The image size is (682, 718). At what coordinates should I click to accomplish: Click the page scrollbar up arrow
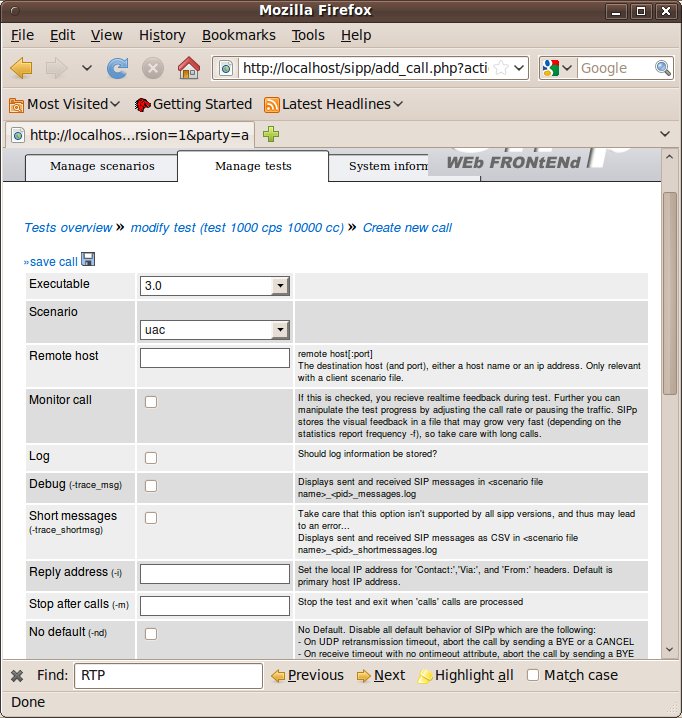point(670,157)
